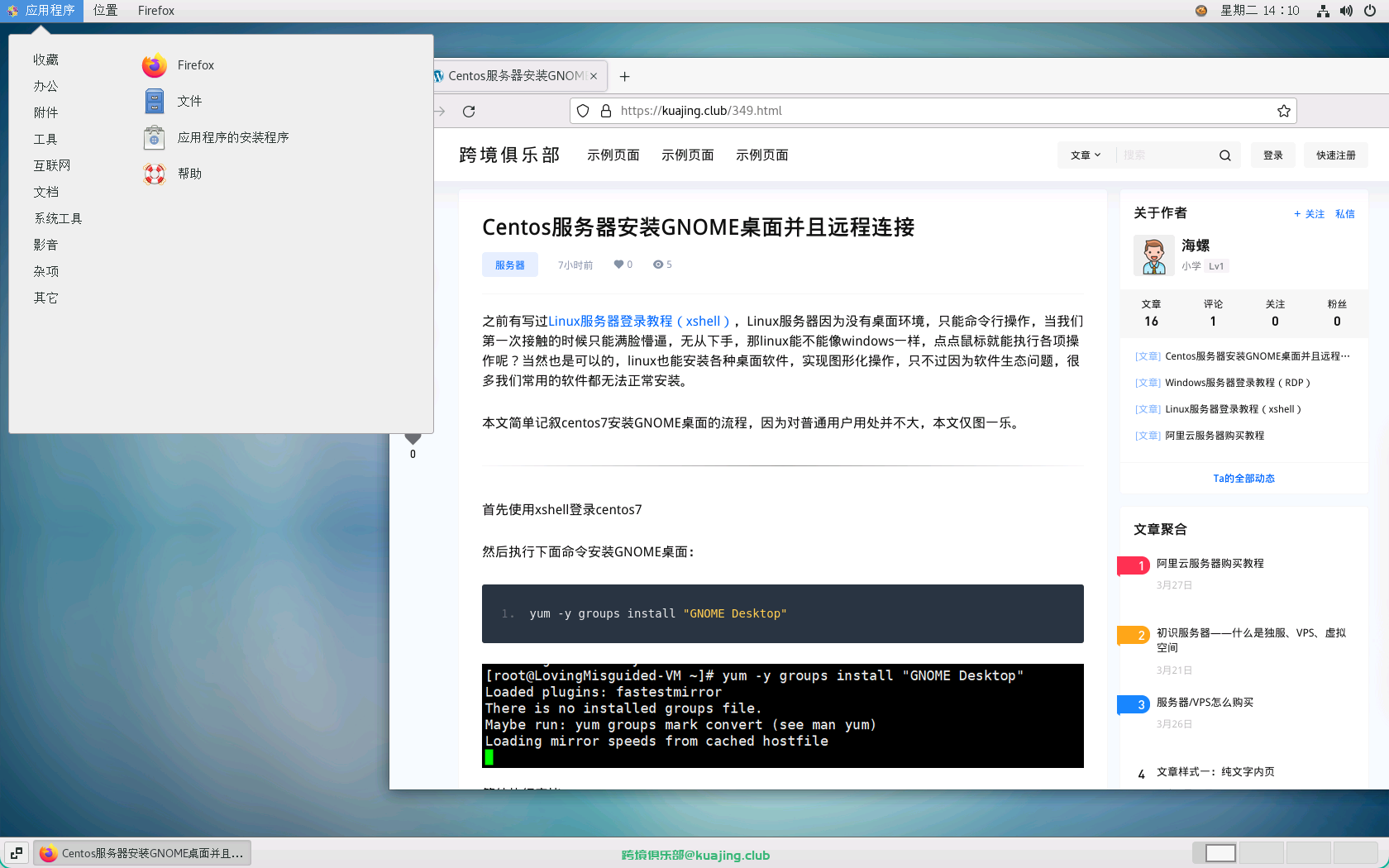Switch to the second workspace in pager

[1261, 853]
